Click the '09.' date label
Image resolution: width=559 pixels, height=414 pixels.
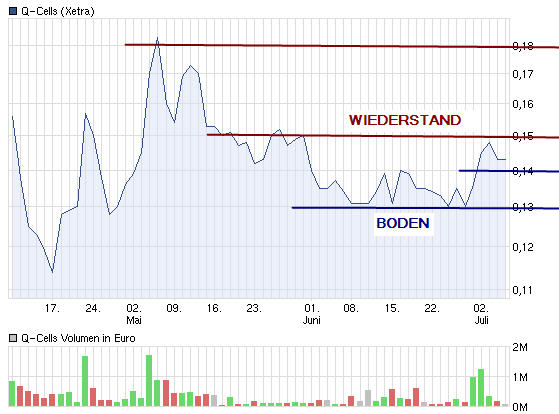coord(174,308)
